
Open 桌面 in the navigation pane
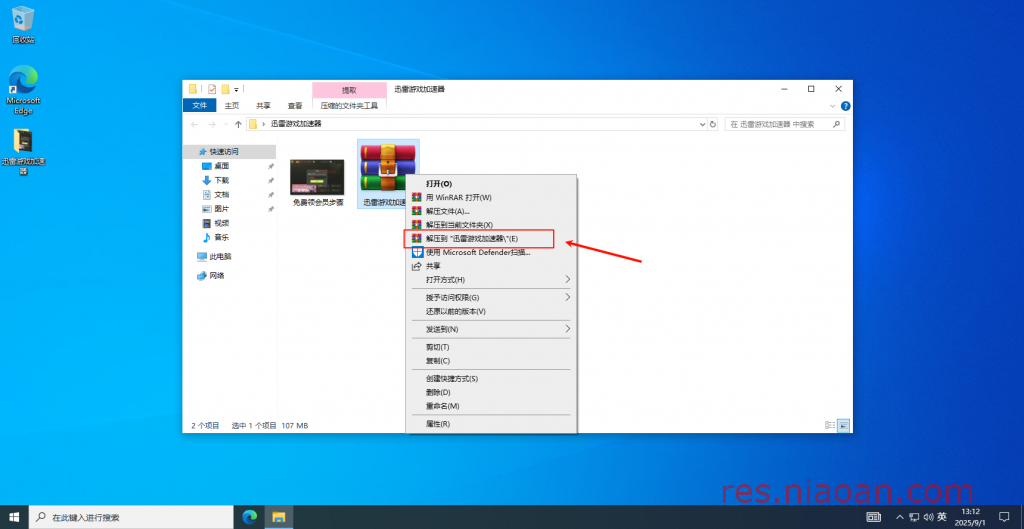(221, 166)
